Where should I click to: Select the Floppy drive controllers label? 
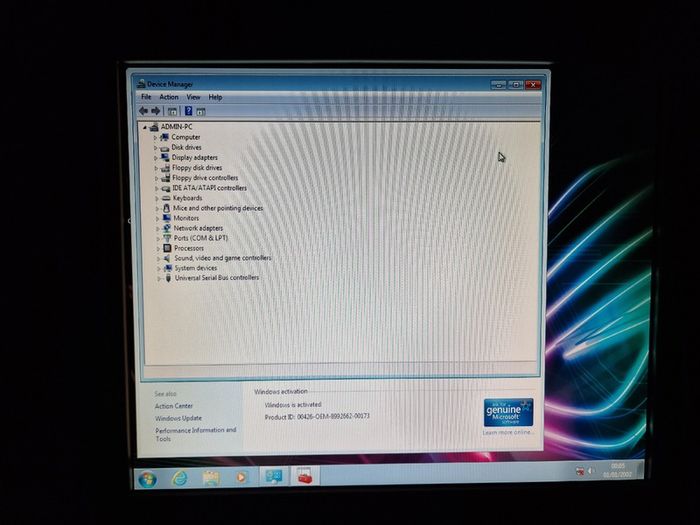(205, 178)
